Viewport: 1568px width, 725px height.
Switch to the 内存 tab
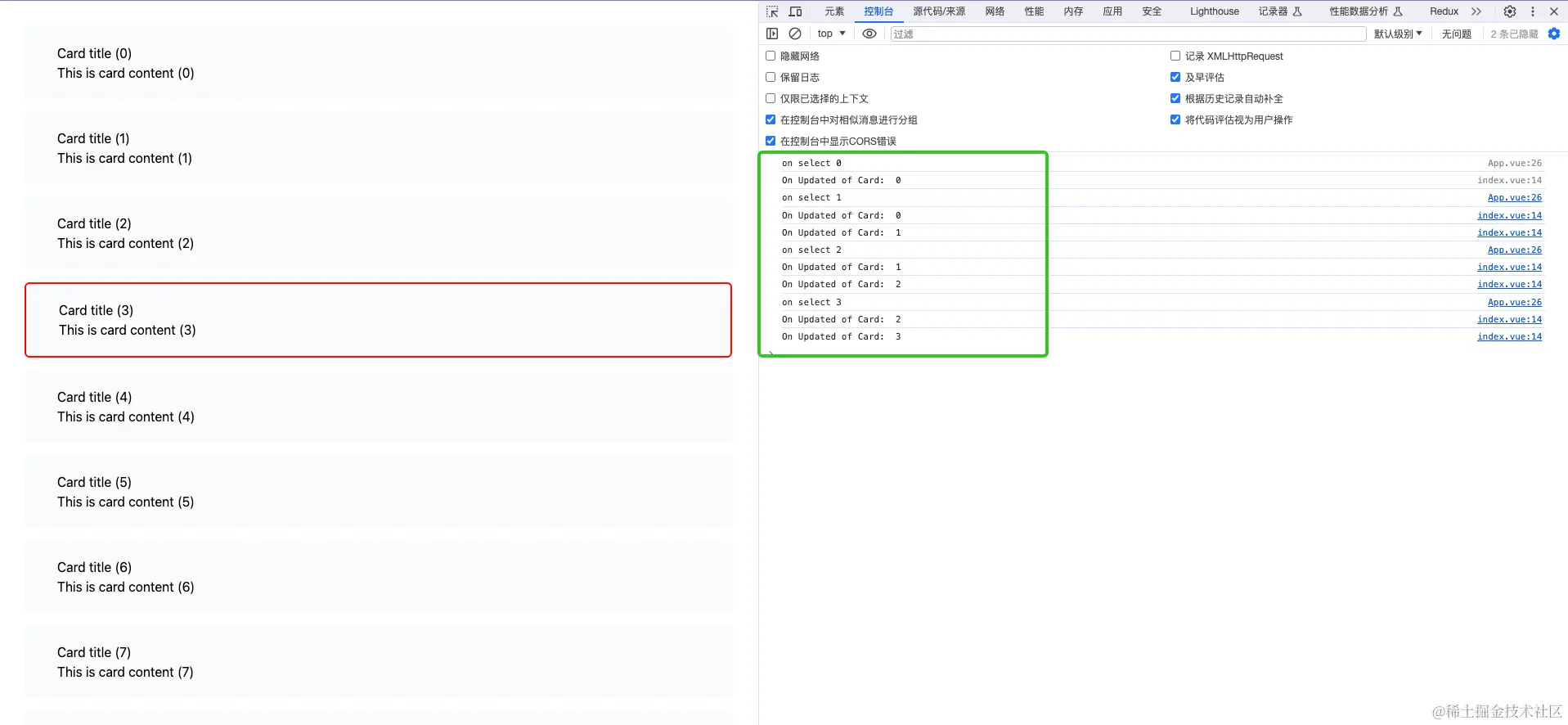coord(1073,11)
